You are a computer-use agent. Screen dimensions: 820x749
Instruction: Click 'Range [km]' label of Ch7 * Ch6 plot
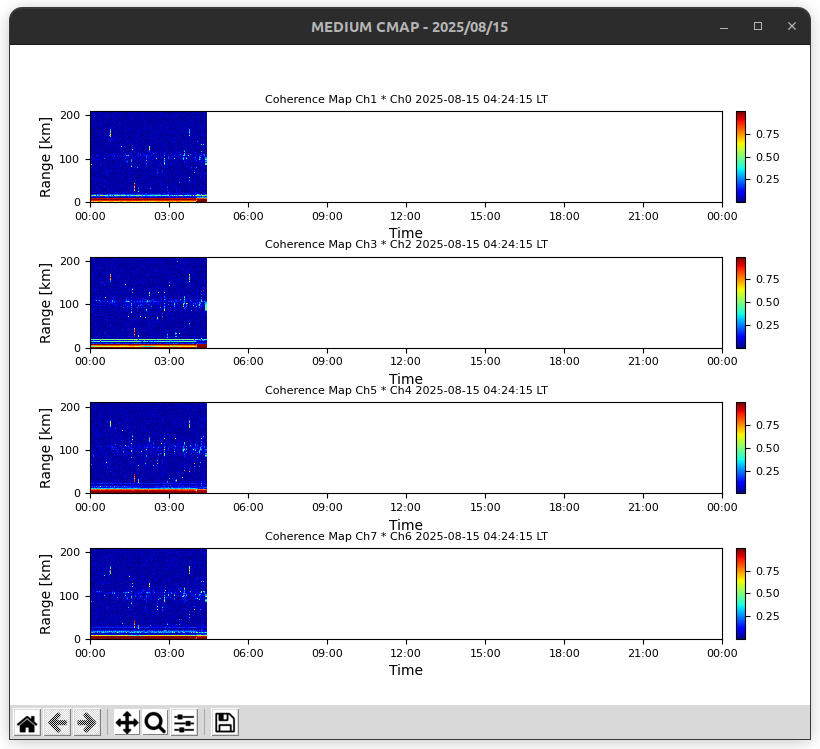tap(45, 594)
